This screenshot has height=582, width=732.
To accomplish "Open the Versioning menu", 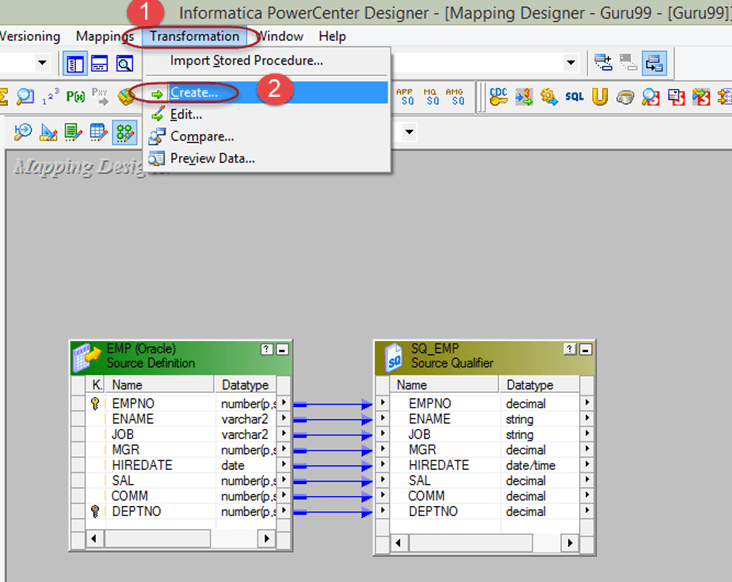I will [x=29, y=36].
